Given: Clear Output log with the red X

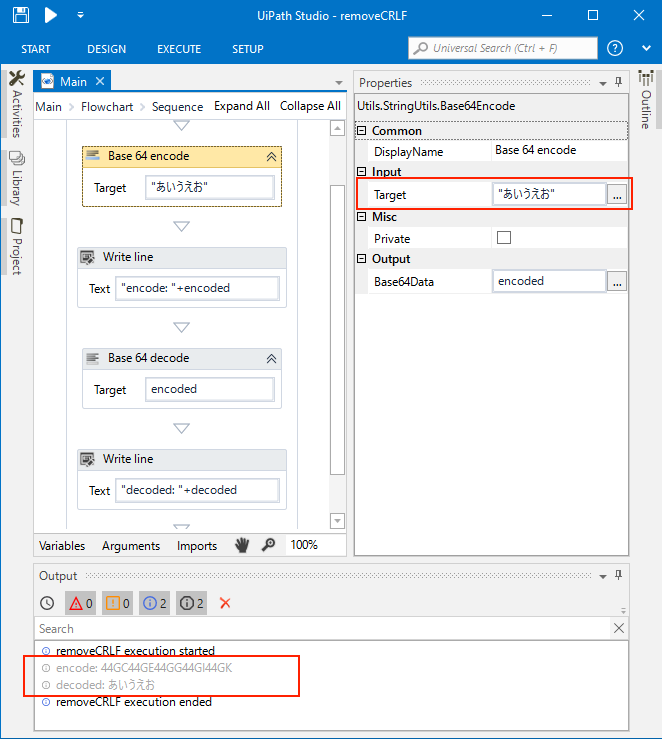Looking at the screenshot, I should pyautogui.click(x=225, y=603).
